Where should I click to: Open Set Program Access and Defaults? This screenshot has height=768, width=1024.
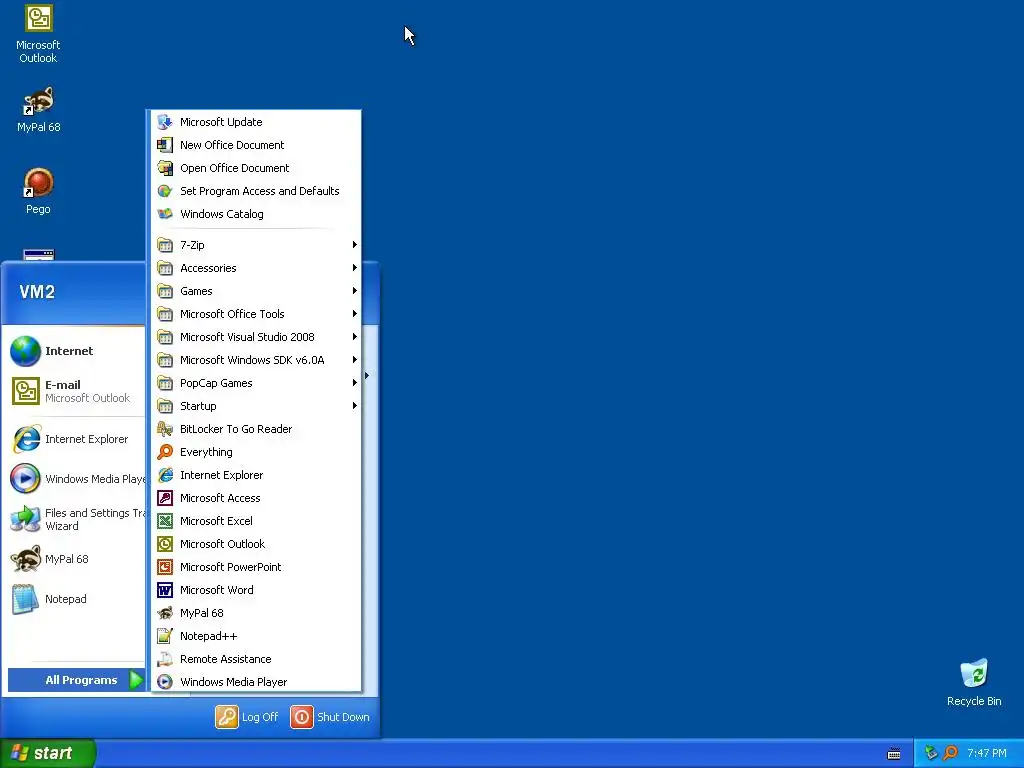255,191
